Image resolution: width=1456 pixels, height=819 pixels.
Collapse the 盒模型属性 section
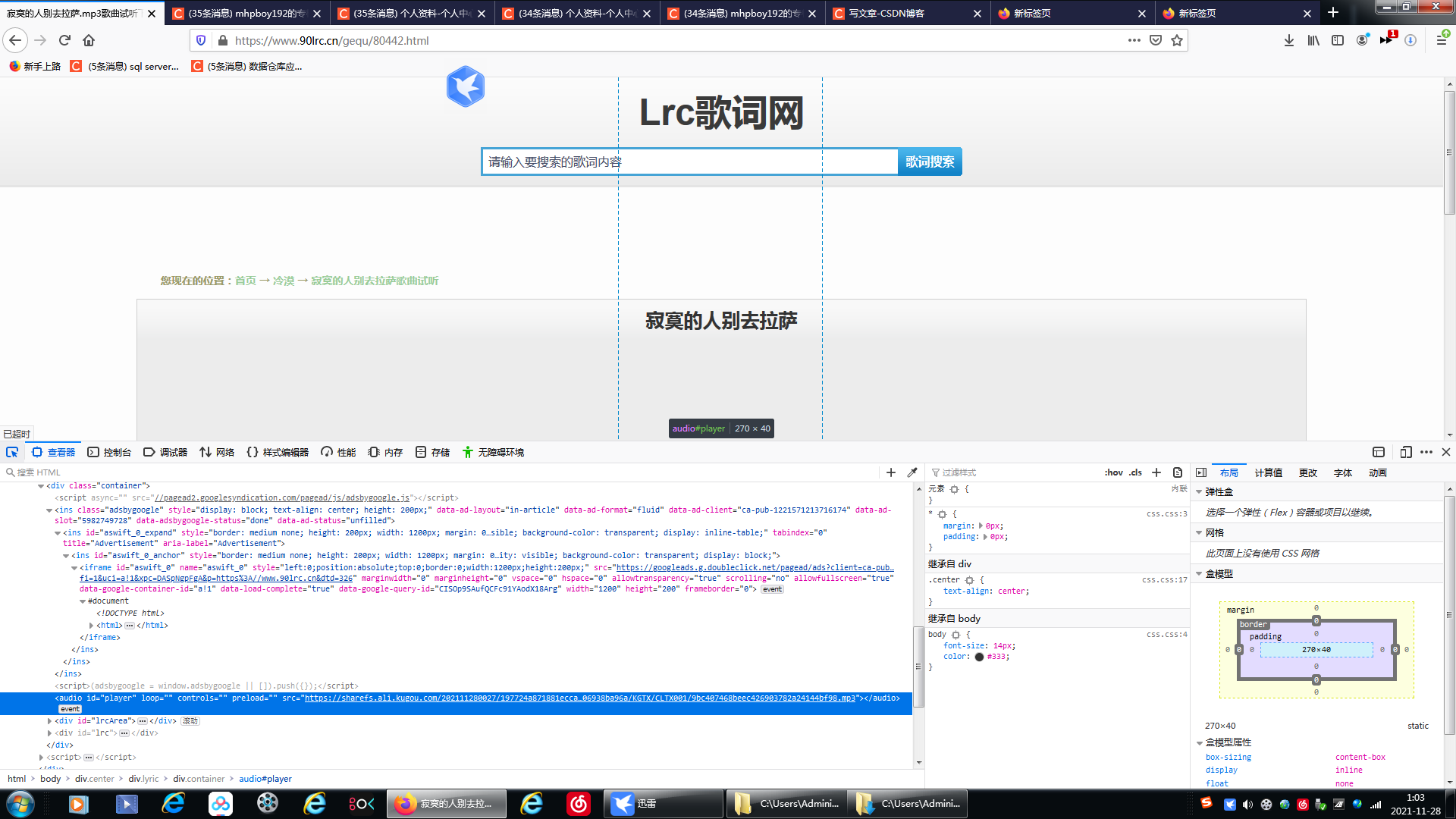pyautogui.click(x=1199, y=743)
